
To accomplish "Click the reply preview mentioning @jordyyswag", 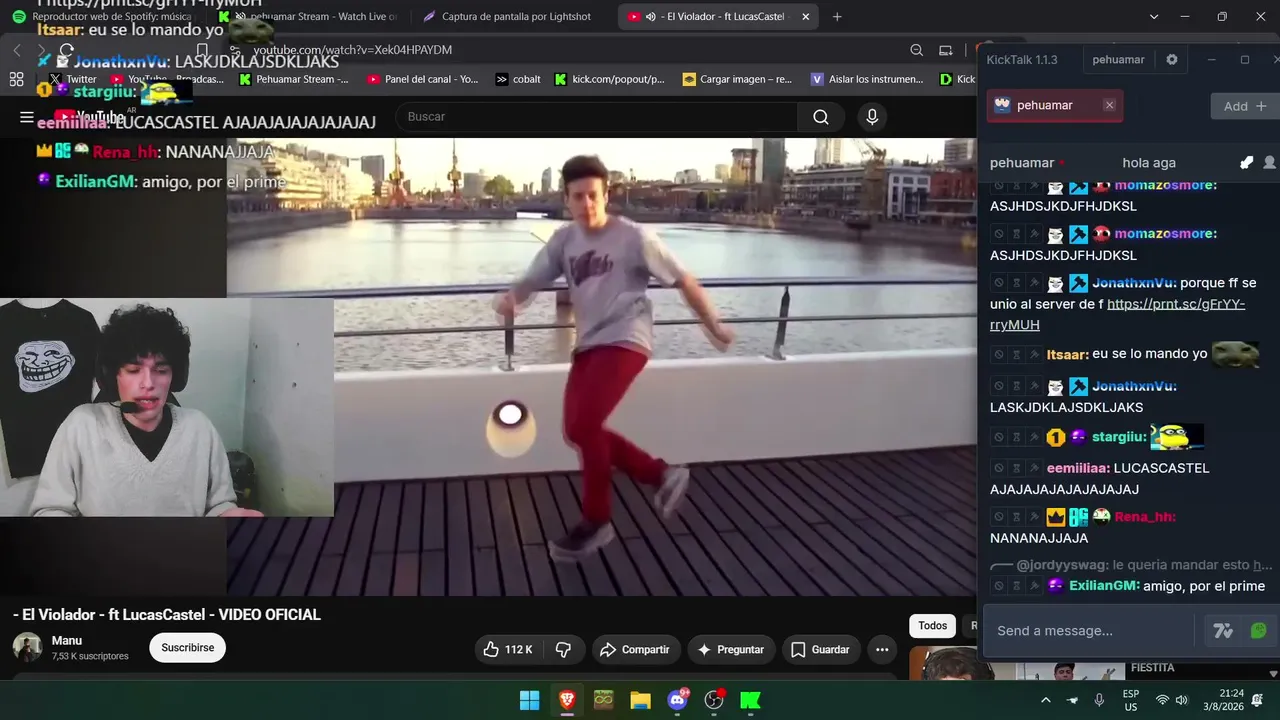I will [x=1133, y=565].
